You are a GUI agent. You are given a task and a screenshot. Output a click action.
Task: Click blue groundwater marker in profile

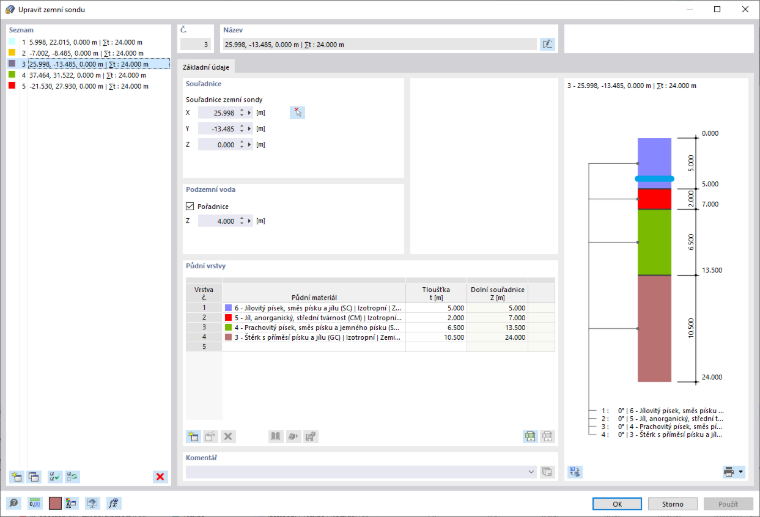click(654, 179)
